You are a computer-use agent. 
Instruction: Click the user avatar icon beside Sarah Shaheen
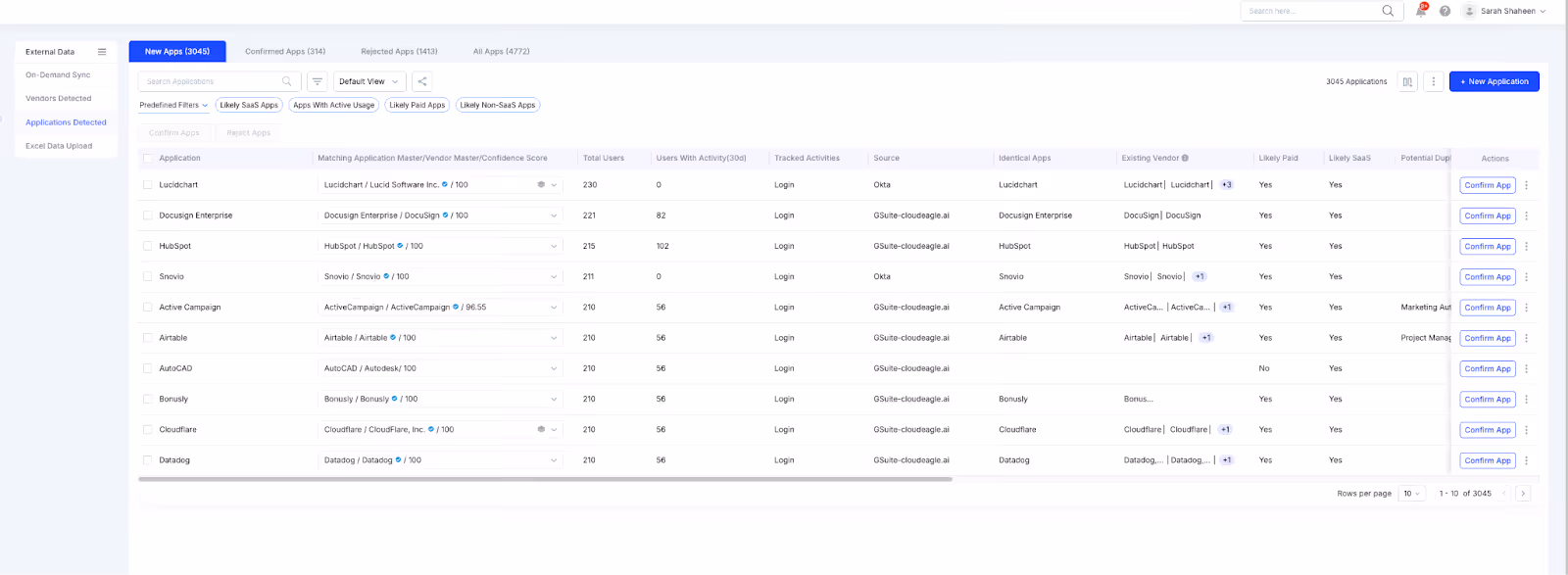1469,11
